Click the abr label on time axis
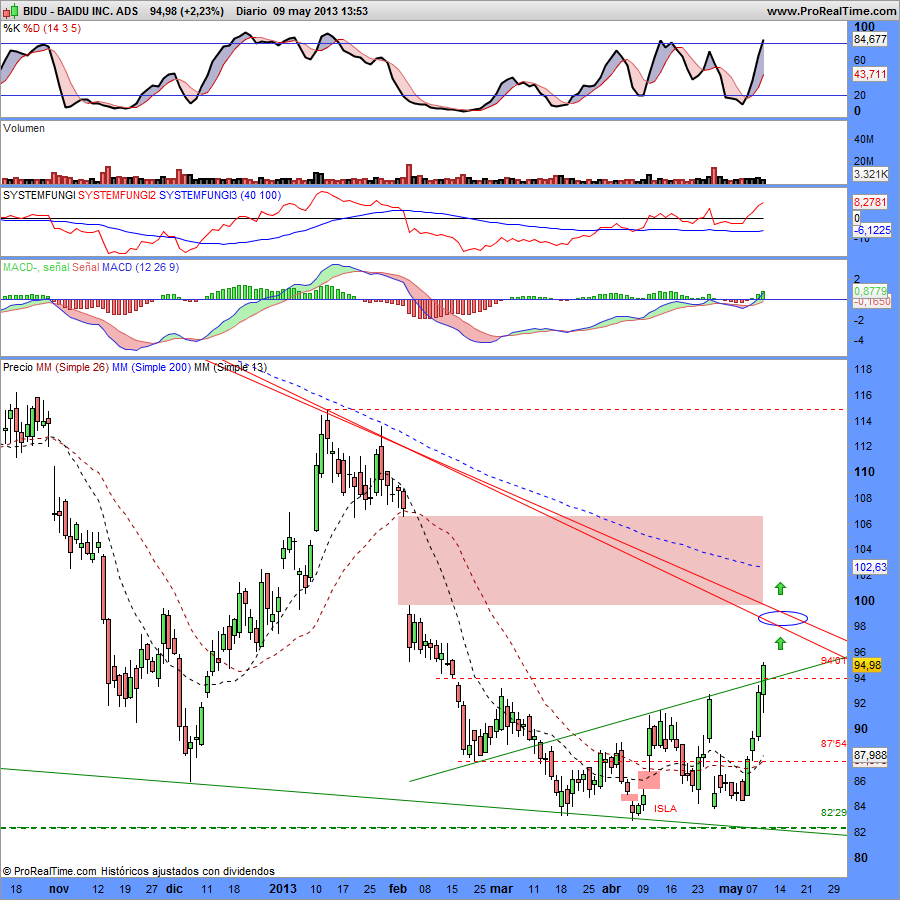900x900 pixels. point(611,889)
